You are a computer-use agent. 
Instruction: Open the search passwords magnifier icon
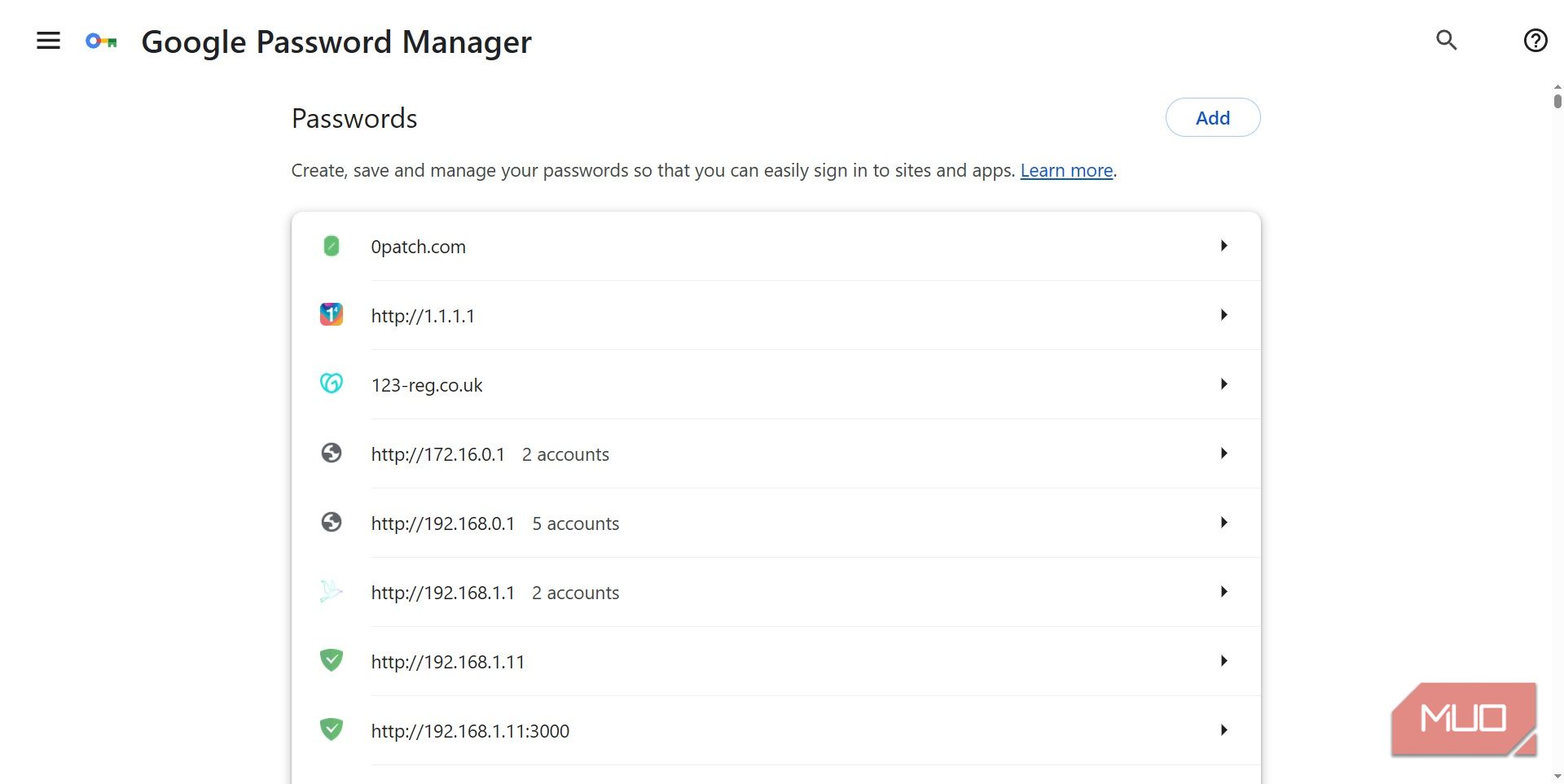1446,40
